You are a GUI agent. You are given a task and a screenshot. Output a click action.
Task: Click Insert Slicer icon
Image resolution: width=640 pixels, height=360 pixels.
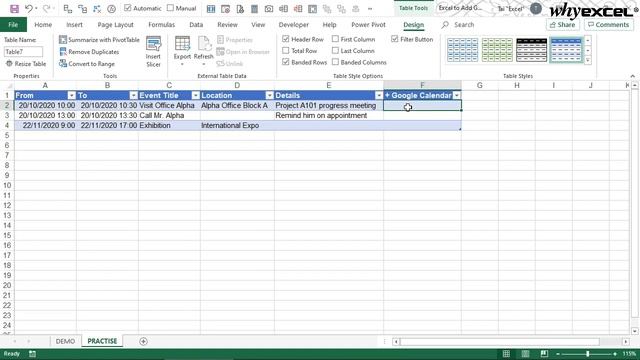click(153, 52)
